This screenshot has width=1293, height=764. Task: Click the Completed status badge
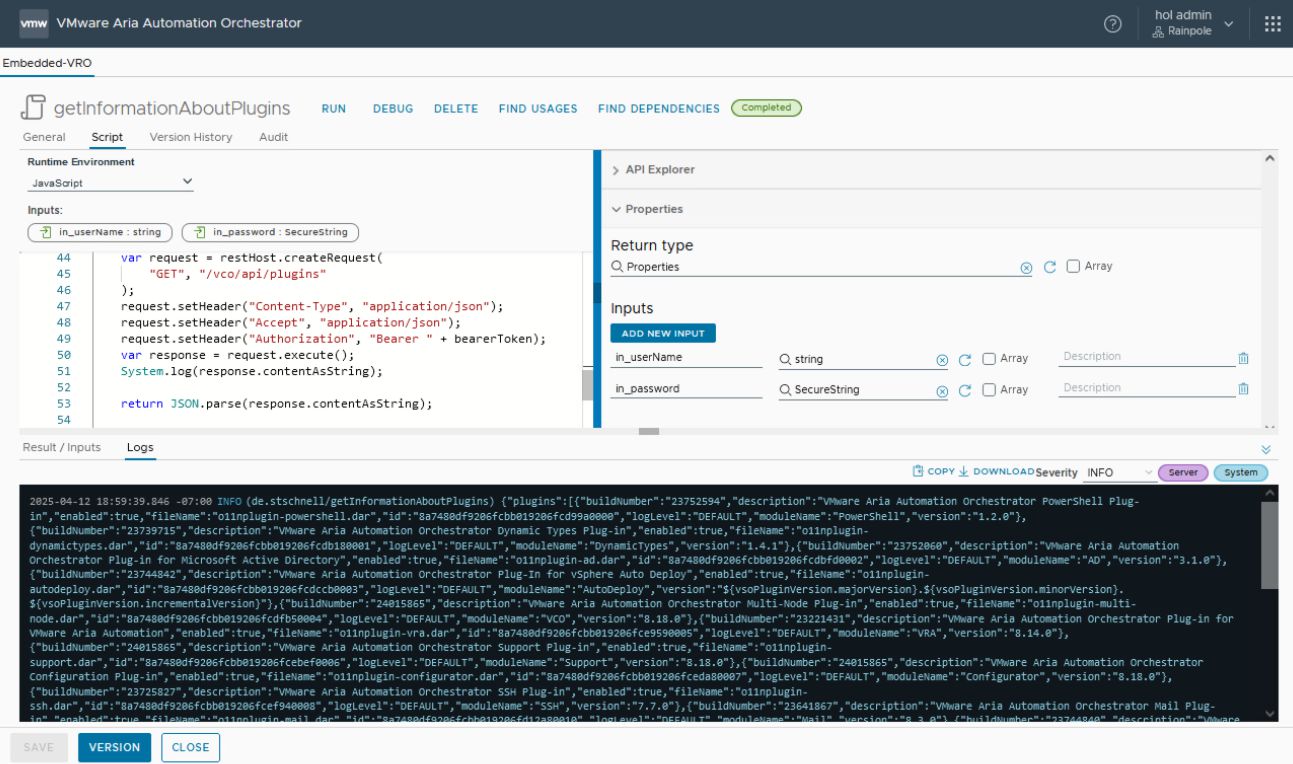click(x=766, y=108)
